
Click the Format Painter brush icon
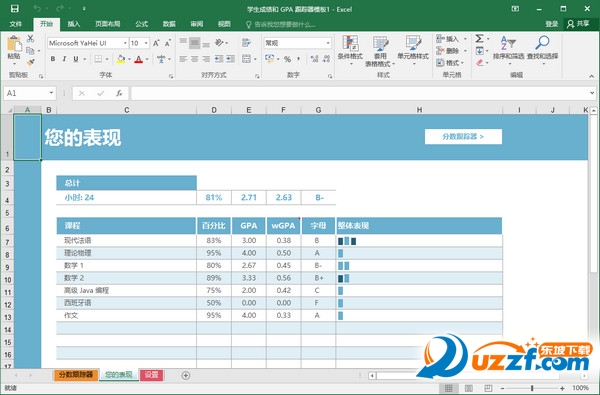pyautogui.click(x=30, y=62)
